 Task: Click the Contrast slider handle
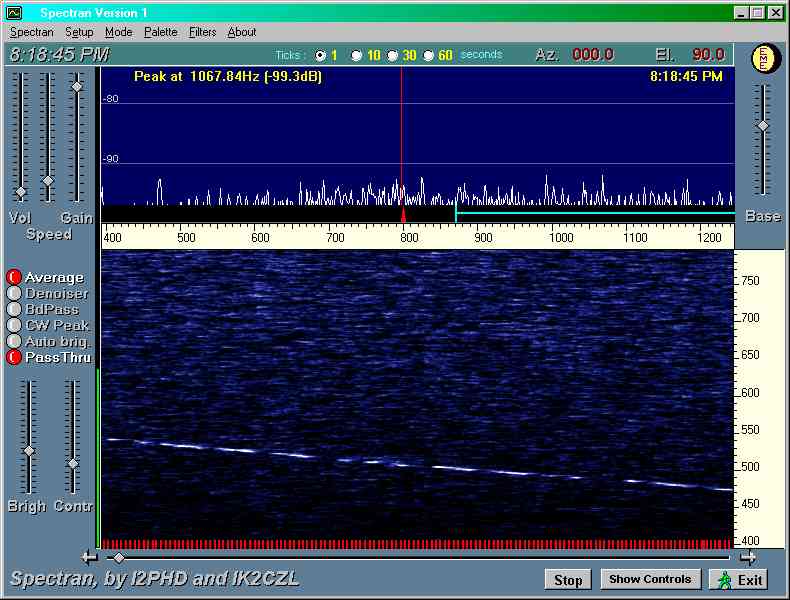coord(73,463)
